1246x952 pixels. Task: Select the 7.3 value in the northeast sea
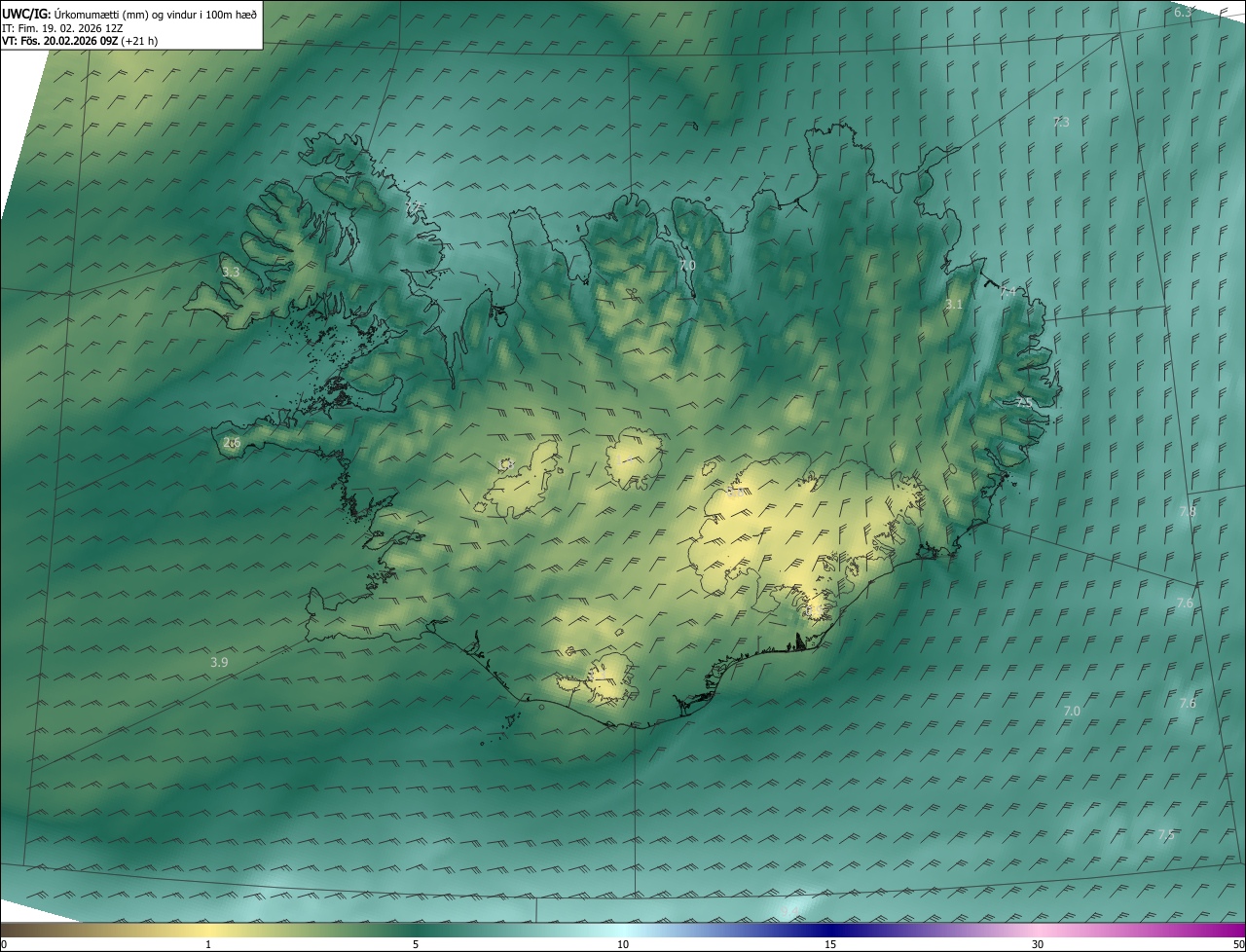click(x=1061, y=122)
